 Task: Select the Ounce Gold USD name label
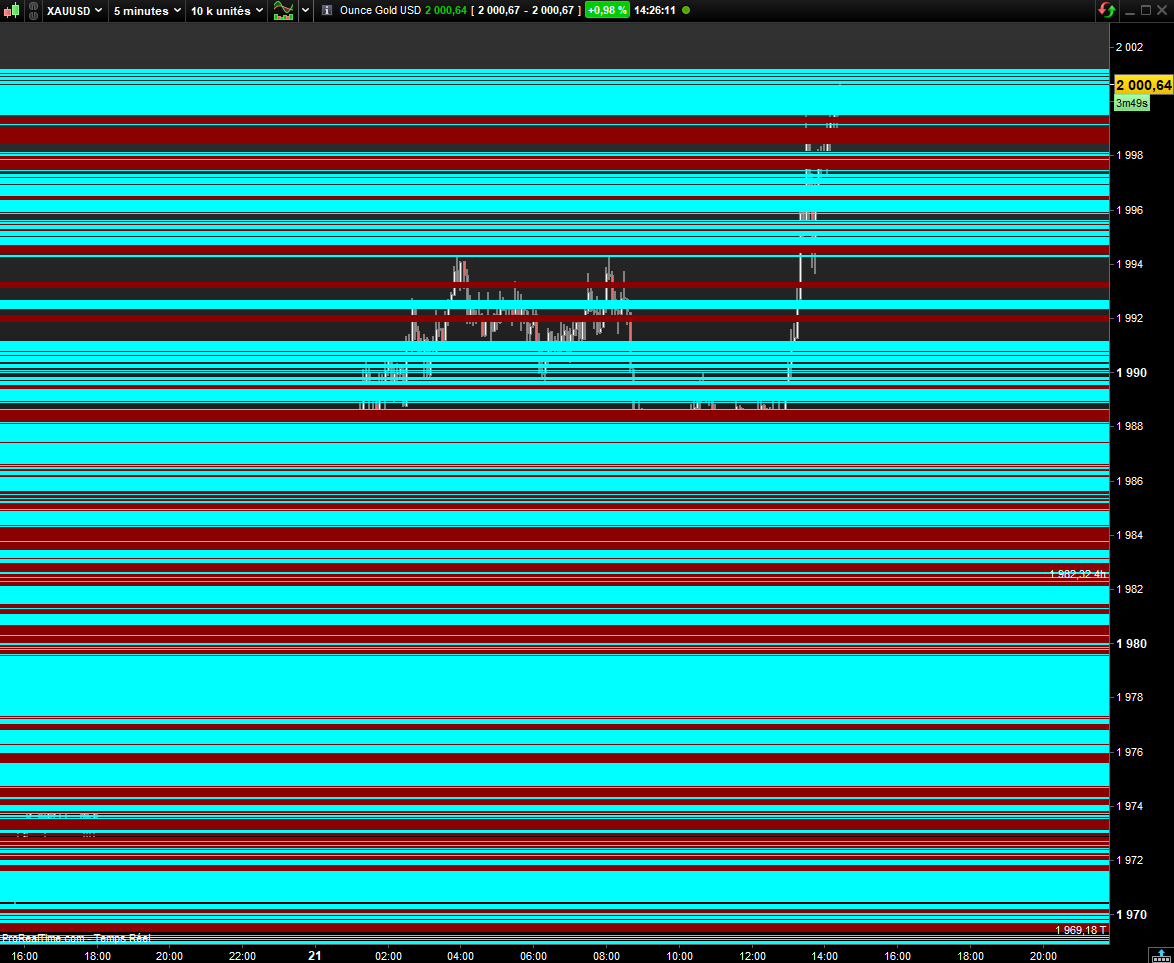380,10
